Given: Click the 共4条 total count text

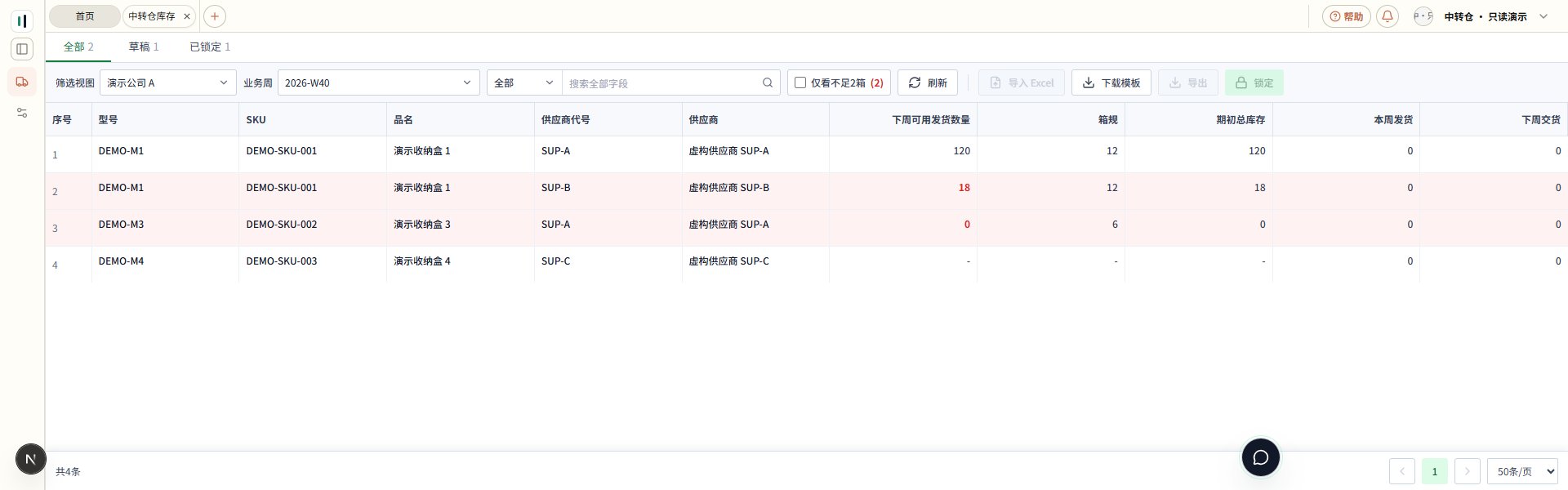Looking at the screenshot, I should (x=68, y=472).
